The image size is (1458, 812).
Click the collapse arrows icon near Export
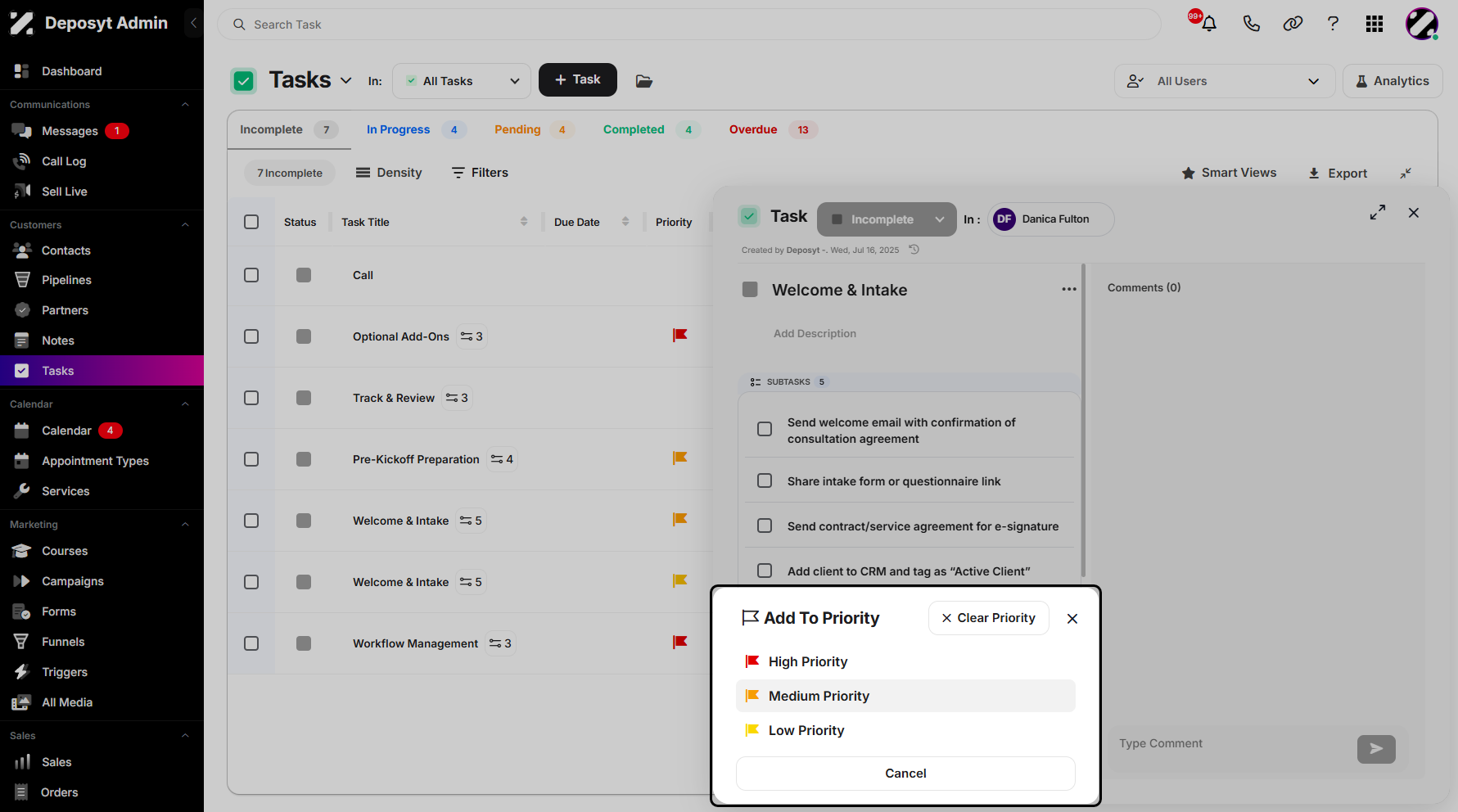tap(1406, 173)
